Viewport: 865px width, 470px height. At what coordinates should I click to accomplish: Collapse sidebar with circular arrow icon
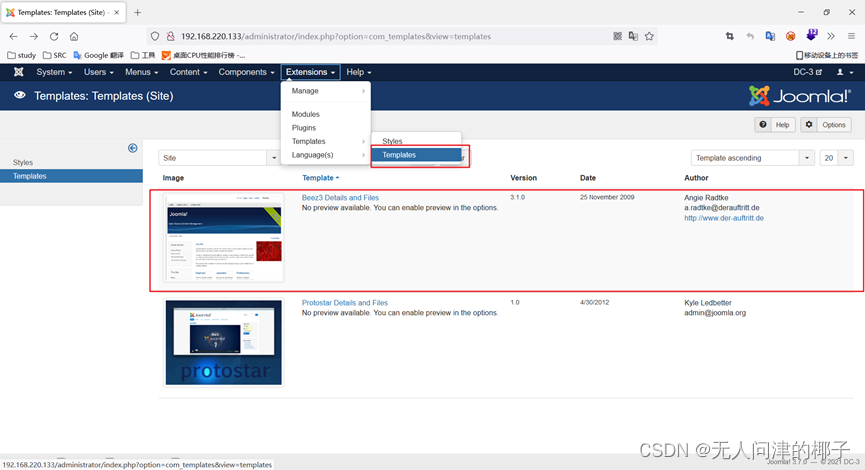132,148
